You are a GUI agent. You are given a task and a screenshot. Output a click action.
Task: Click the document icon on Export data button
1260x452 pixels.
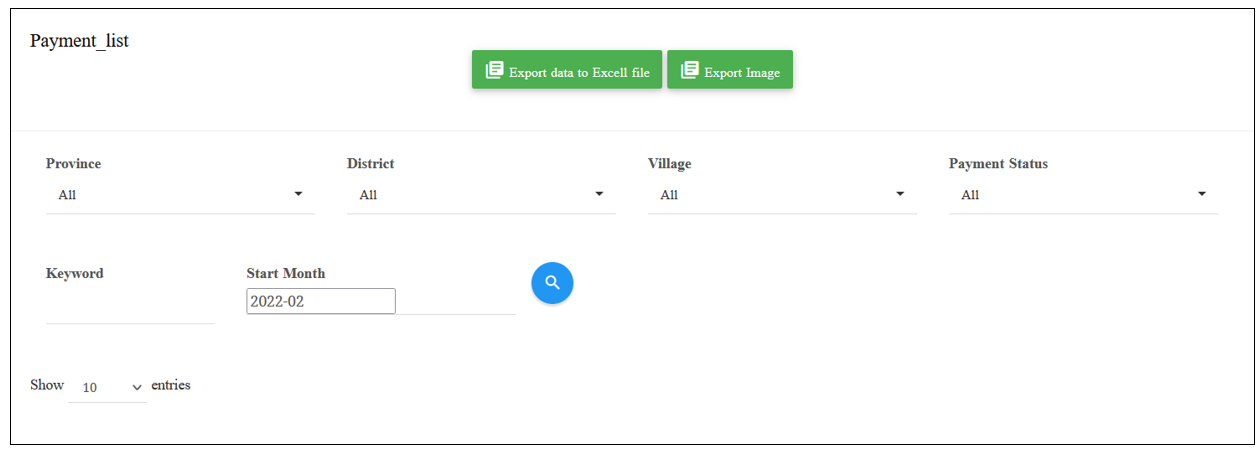(x=494, y=70)
